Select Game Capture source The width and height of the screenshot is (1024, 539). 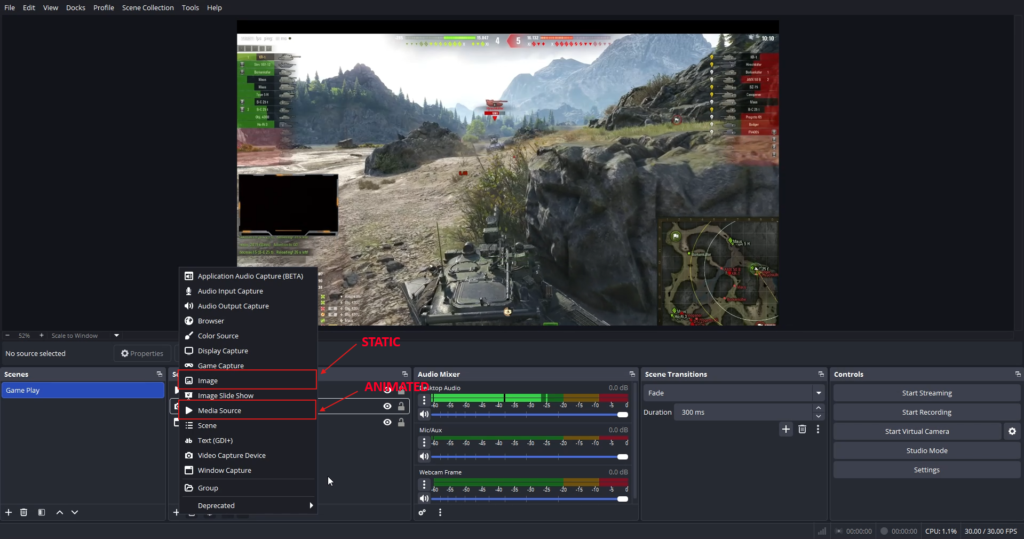point(248,365)
